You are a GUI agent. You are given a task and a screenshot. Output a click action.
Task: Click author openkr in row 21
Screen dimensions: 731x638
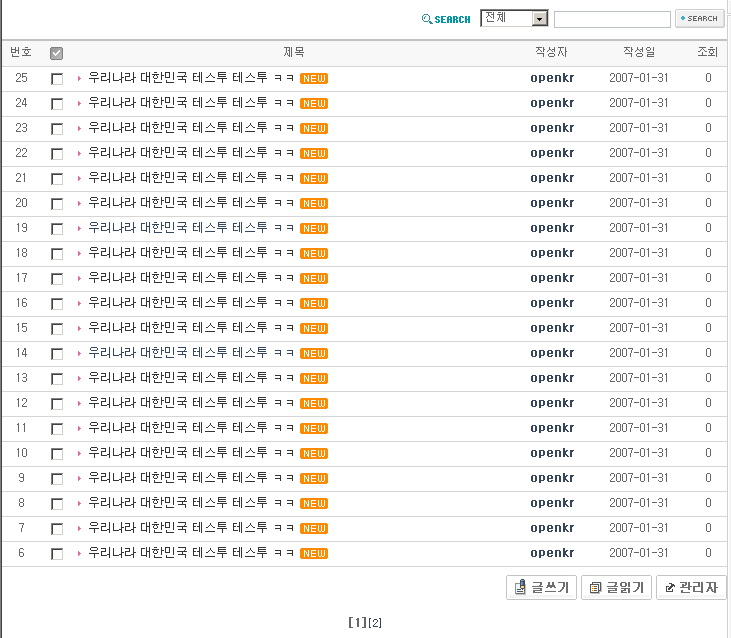point(552,178)
